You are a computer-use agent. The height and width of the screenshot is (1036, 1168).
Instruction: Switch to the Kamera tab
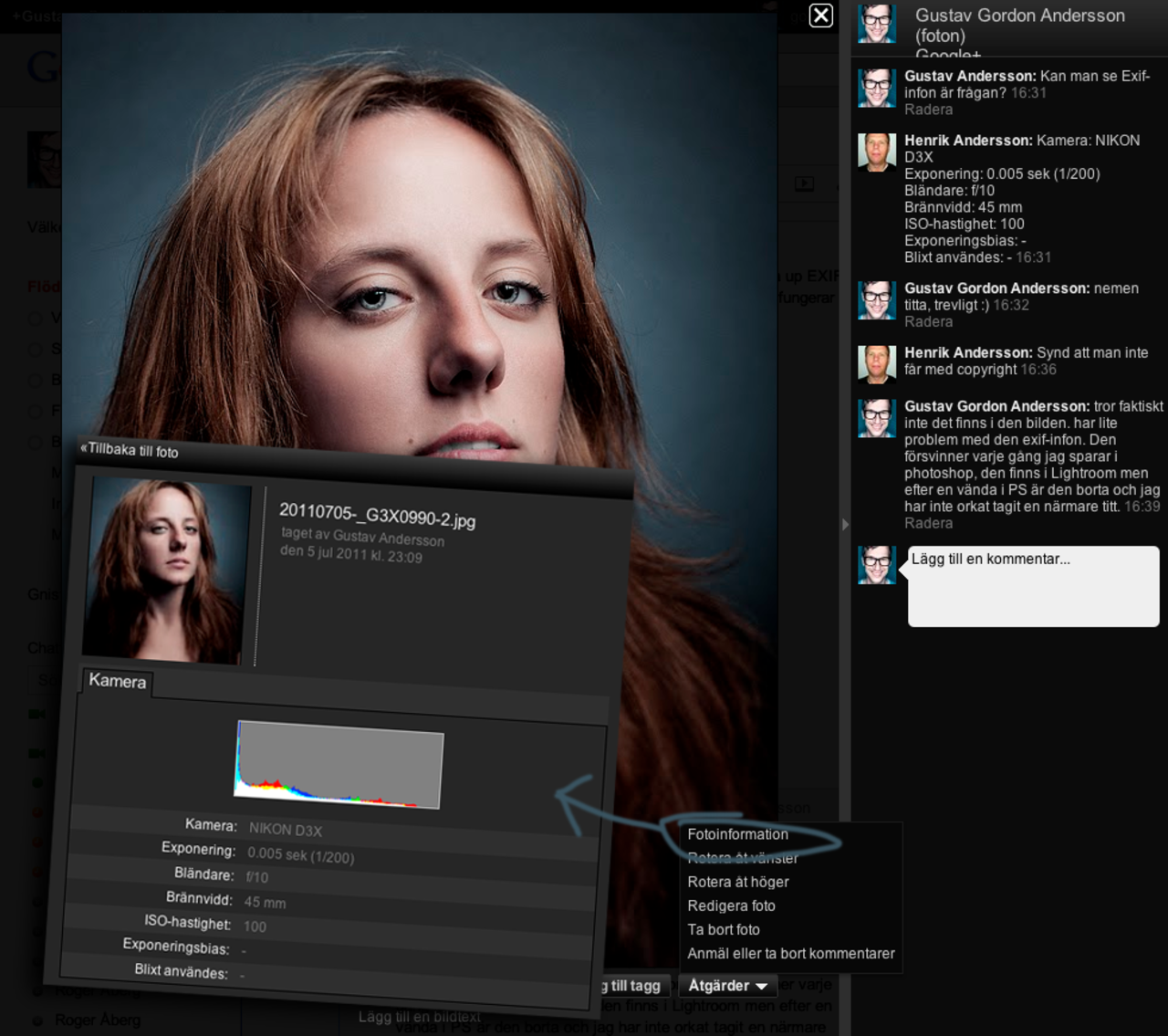117,681
